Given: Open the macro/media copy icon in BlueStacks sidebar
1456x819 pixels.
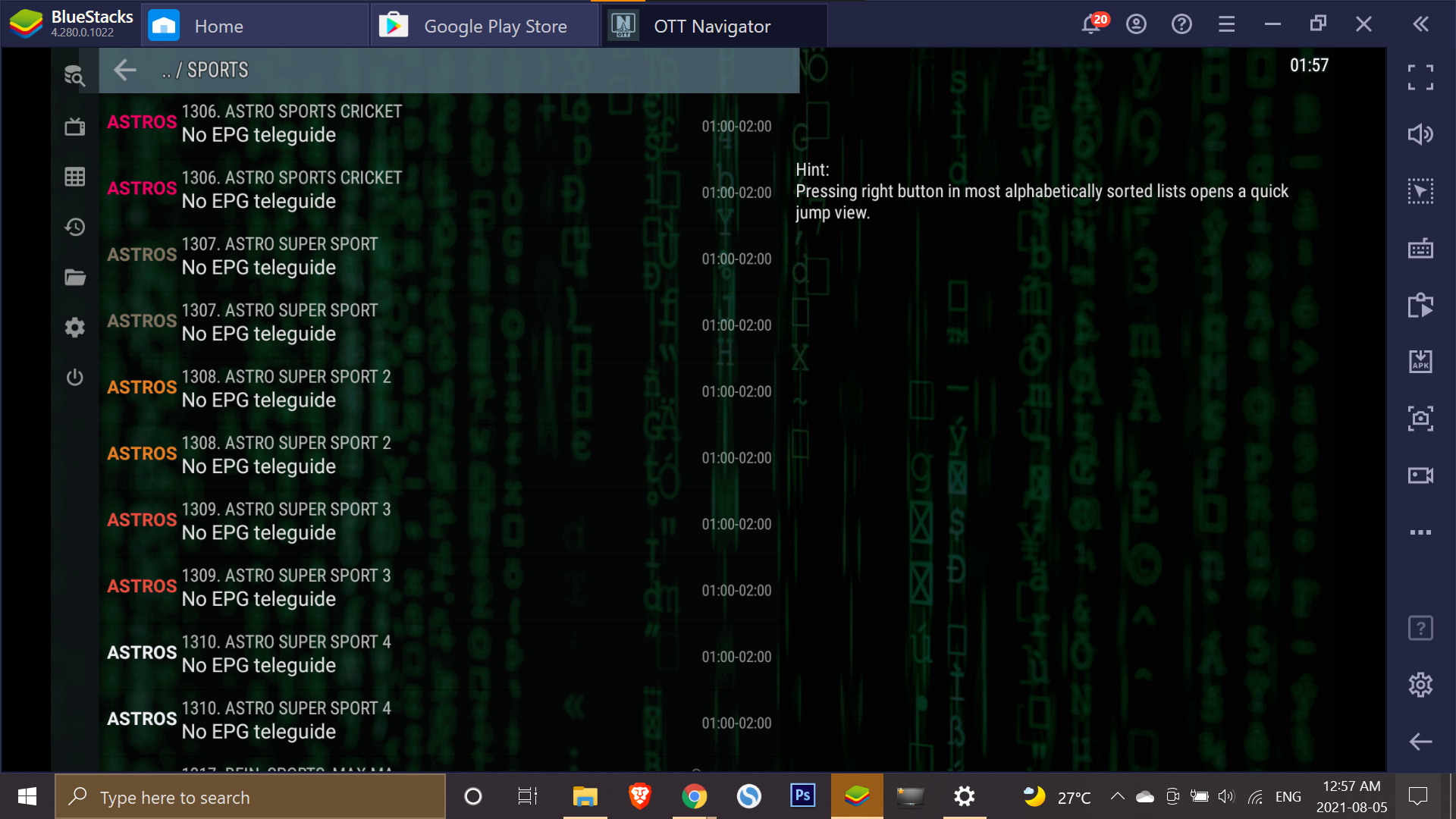Looking at the screenshot, I should [1420, 305].
